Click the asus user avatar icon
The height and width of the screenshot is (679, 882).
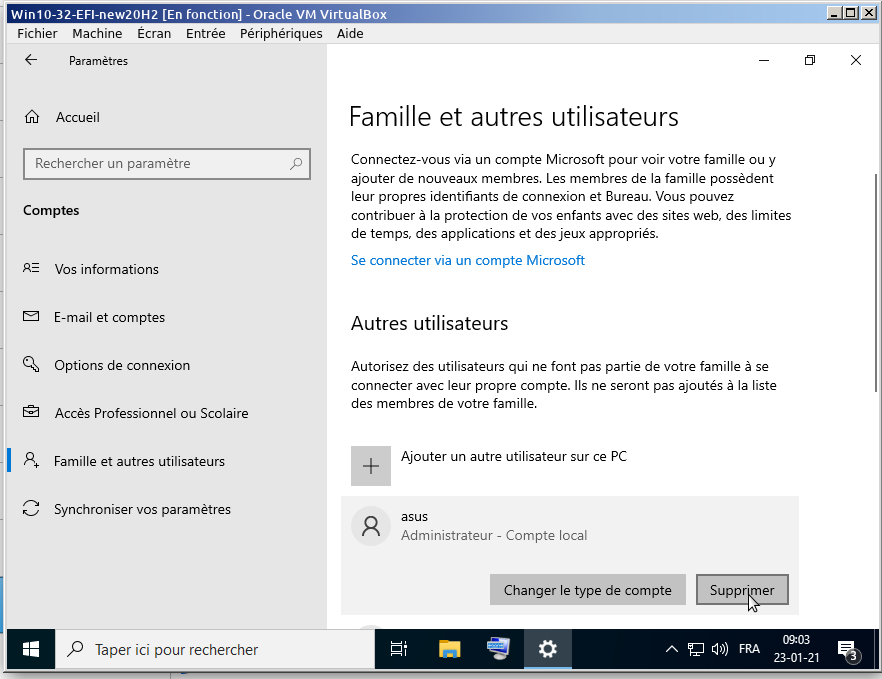click(x=371, y=526)
